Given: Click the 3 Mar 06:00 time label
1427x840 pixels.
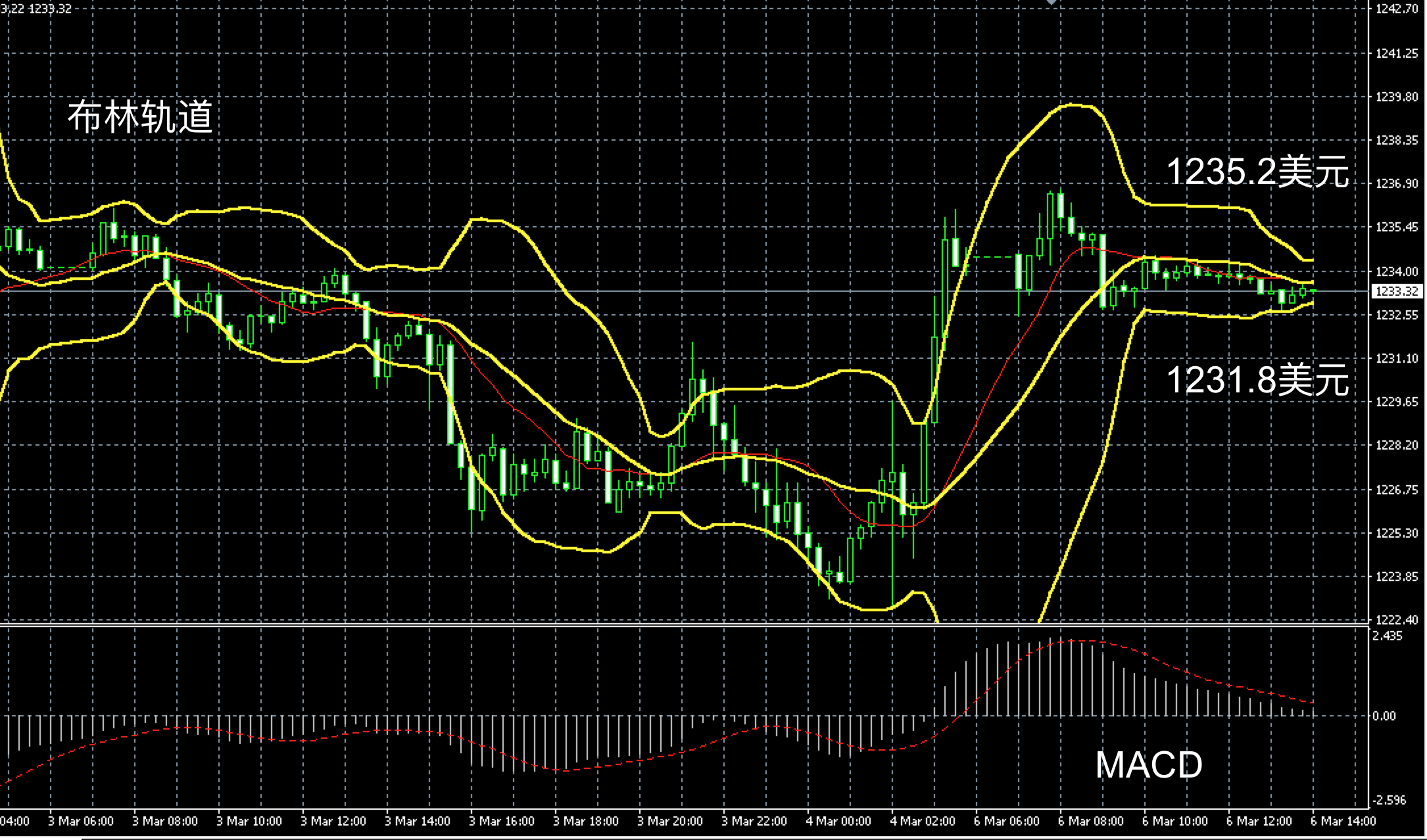Looking at the screenshot, I should (x=81, y=821).
